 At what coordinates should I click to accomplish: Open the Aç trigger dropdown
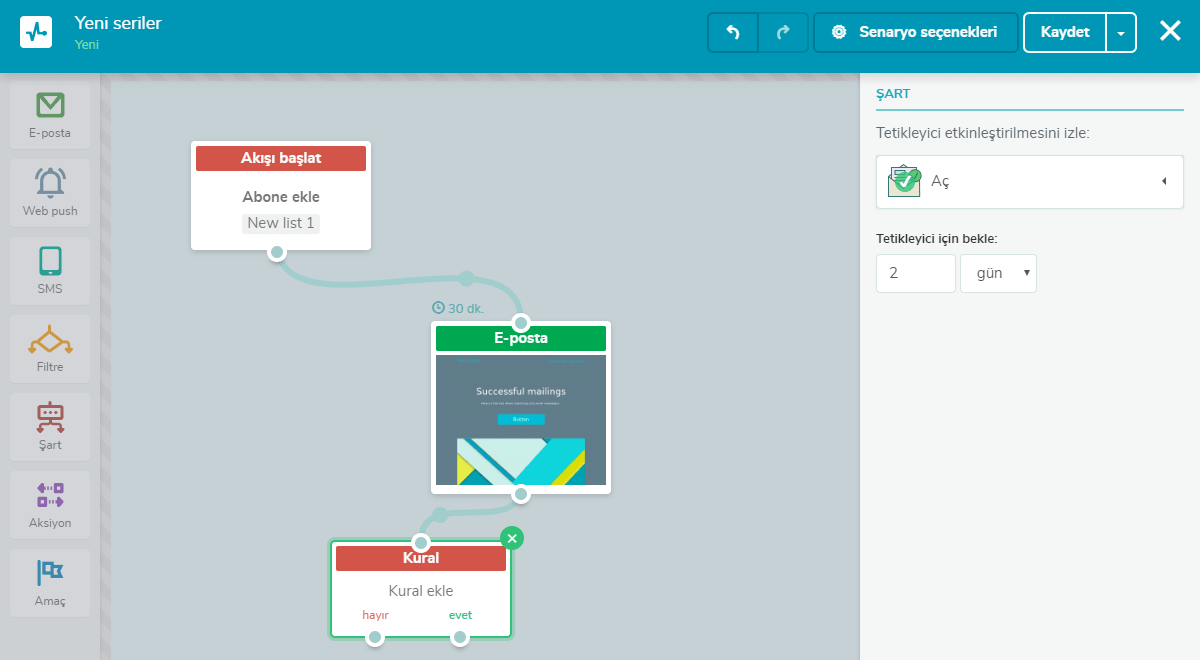(x=1029, y=181)
